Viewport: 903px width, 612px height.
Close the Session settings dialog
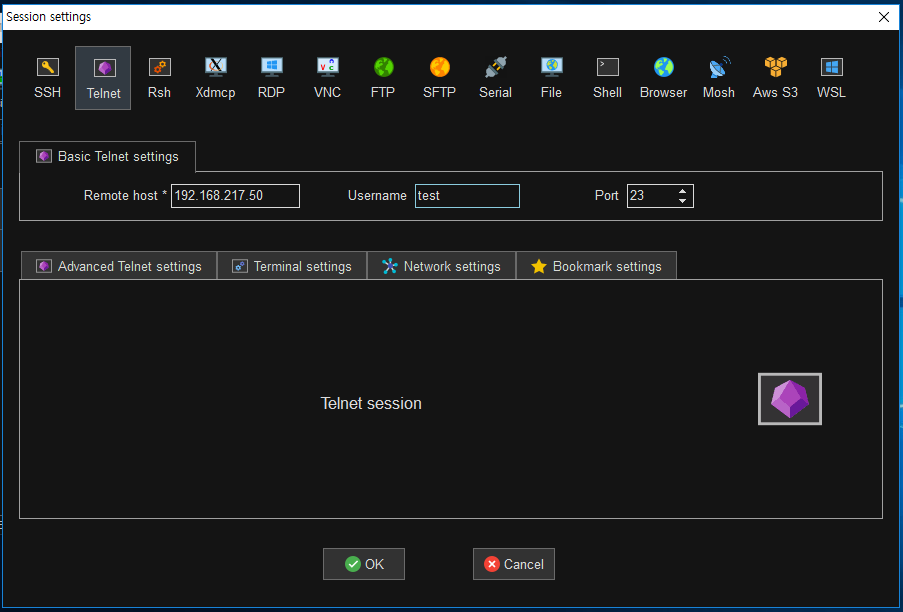[x=884, y=17]
